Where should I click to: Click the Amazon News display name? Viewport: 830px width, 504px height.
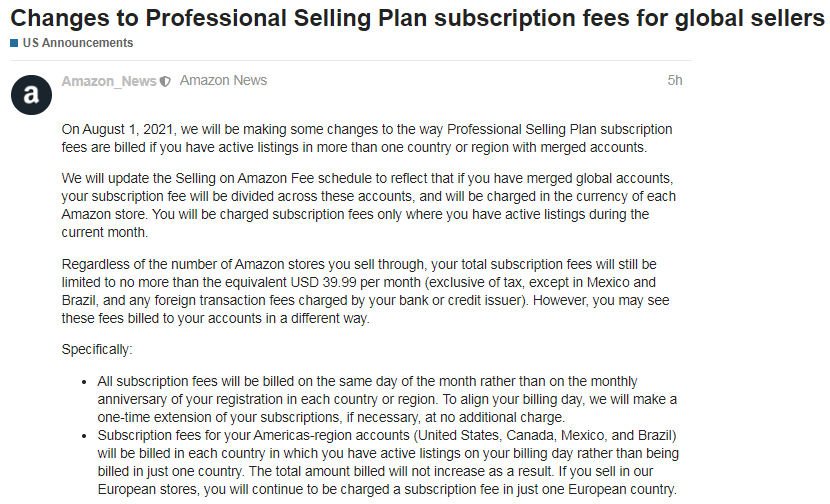click(x=223, y=80)
